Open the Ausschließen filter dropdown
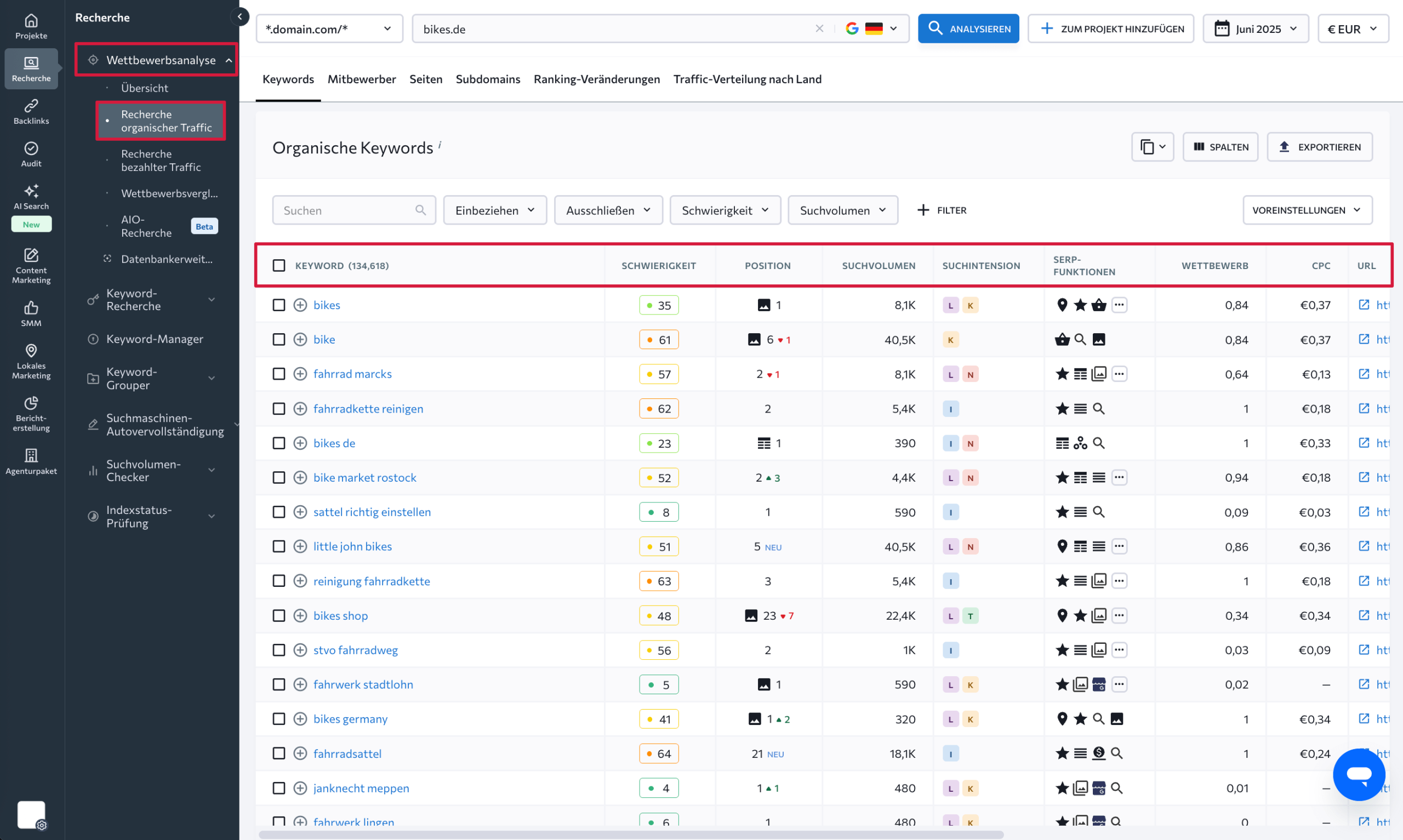 pyautogui.click(x=608, y=210)
